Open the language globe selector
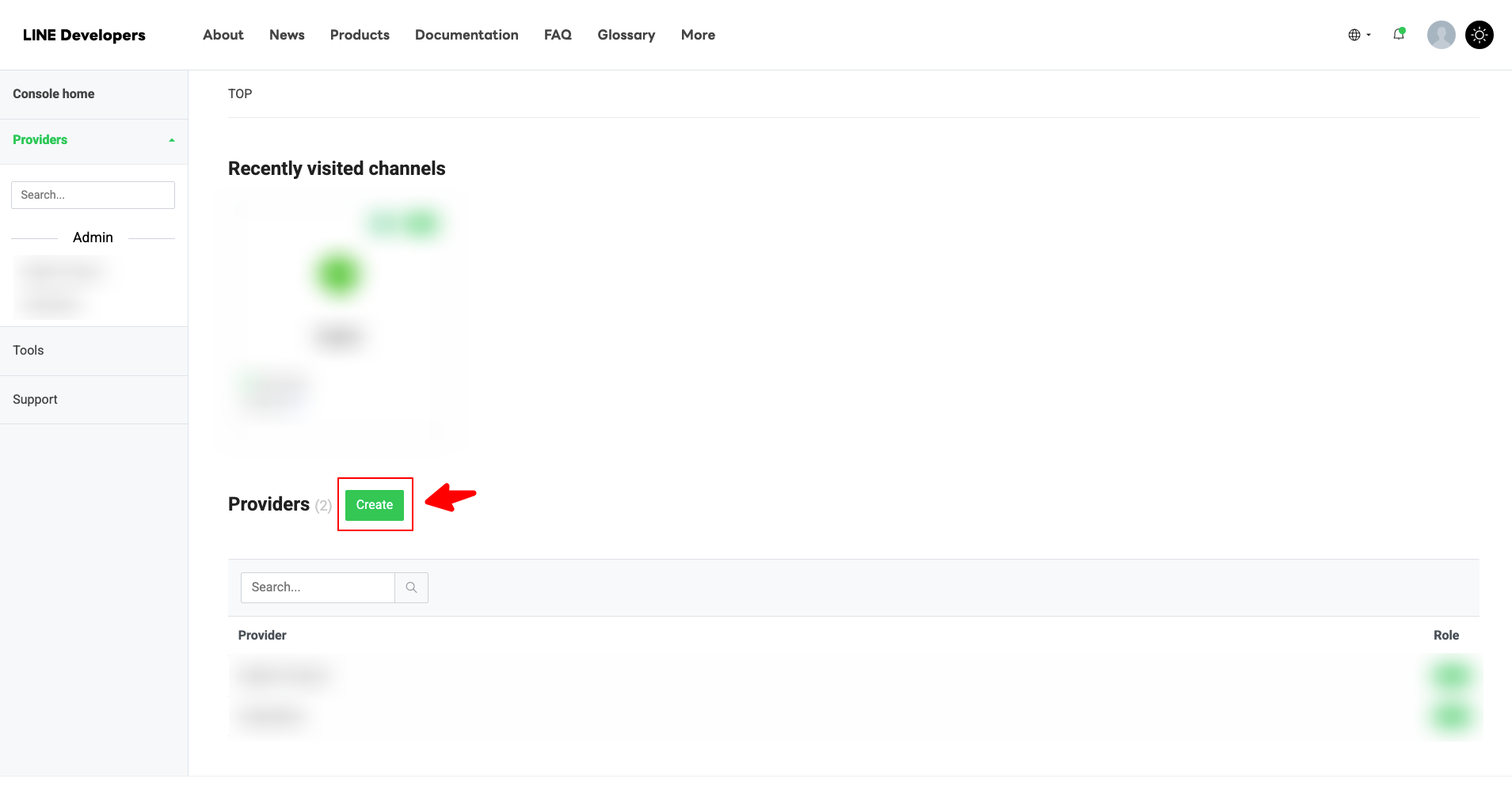This screenshot has width=1512, height=790. pos(1359,35)
